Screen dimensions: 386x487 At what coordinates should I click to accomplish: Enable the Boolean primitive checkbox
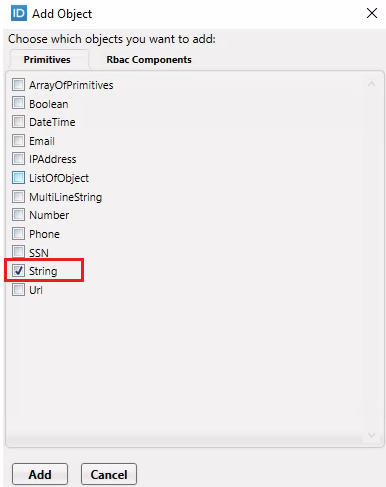(x=18, y=103)
